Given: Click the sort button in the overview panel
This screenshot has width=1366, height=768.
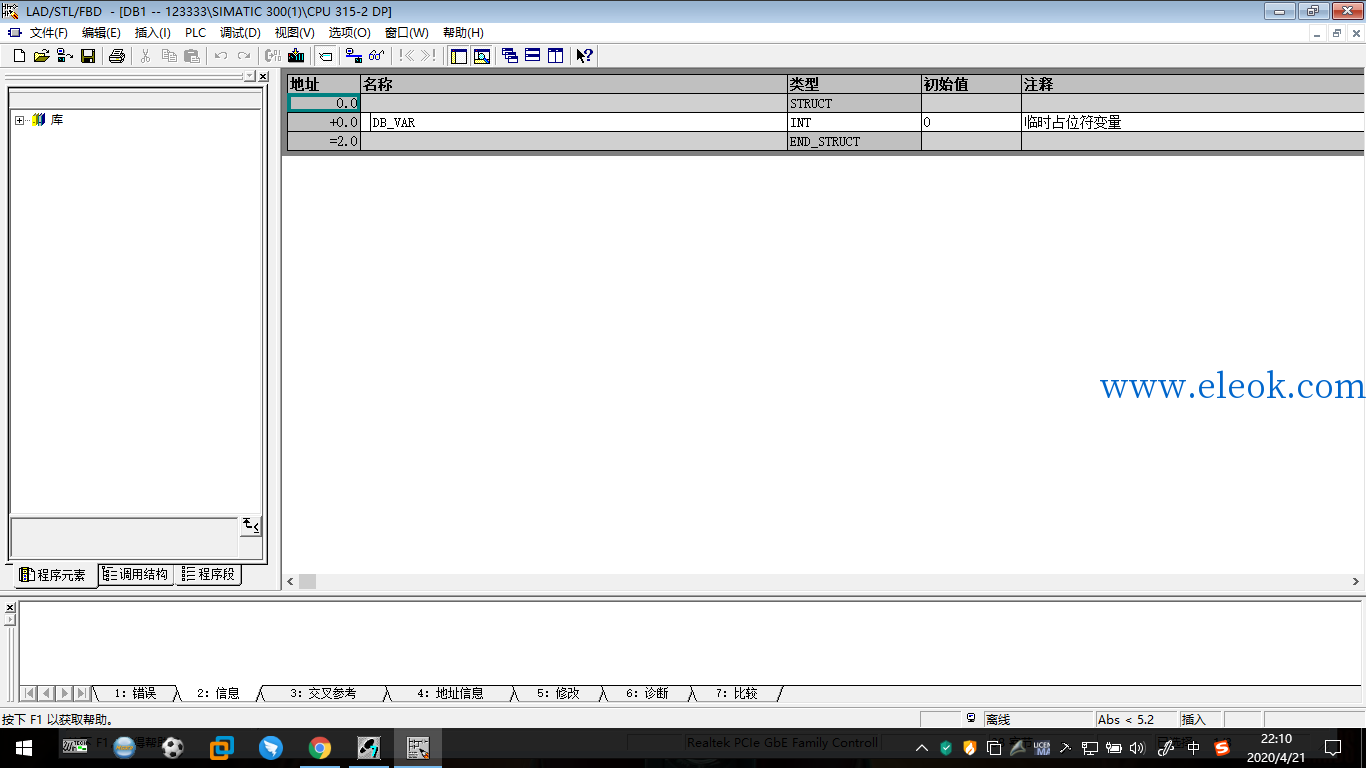Looking at the screenshot, I should 250,525.
